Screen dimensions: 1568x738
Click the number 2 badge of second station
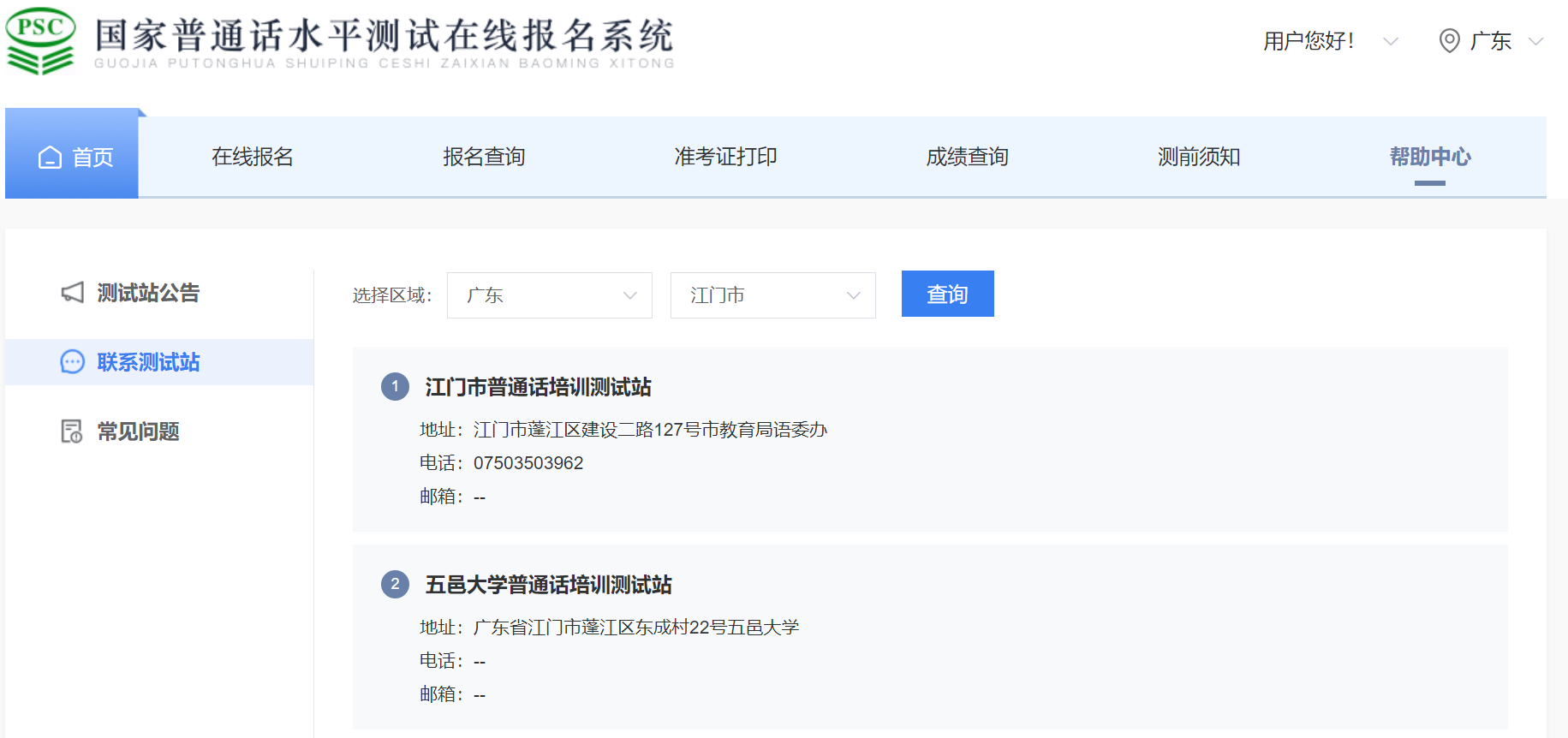pyautogui.click(x=395, y=585)
